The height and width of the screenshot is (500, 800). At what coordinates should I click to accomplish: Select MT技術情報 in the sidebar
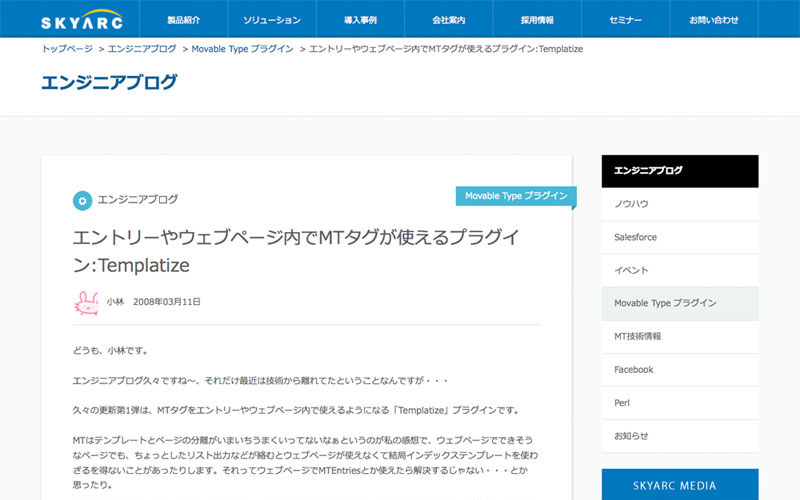click(x=680, y=337)
